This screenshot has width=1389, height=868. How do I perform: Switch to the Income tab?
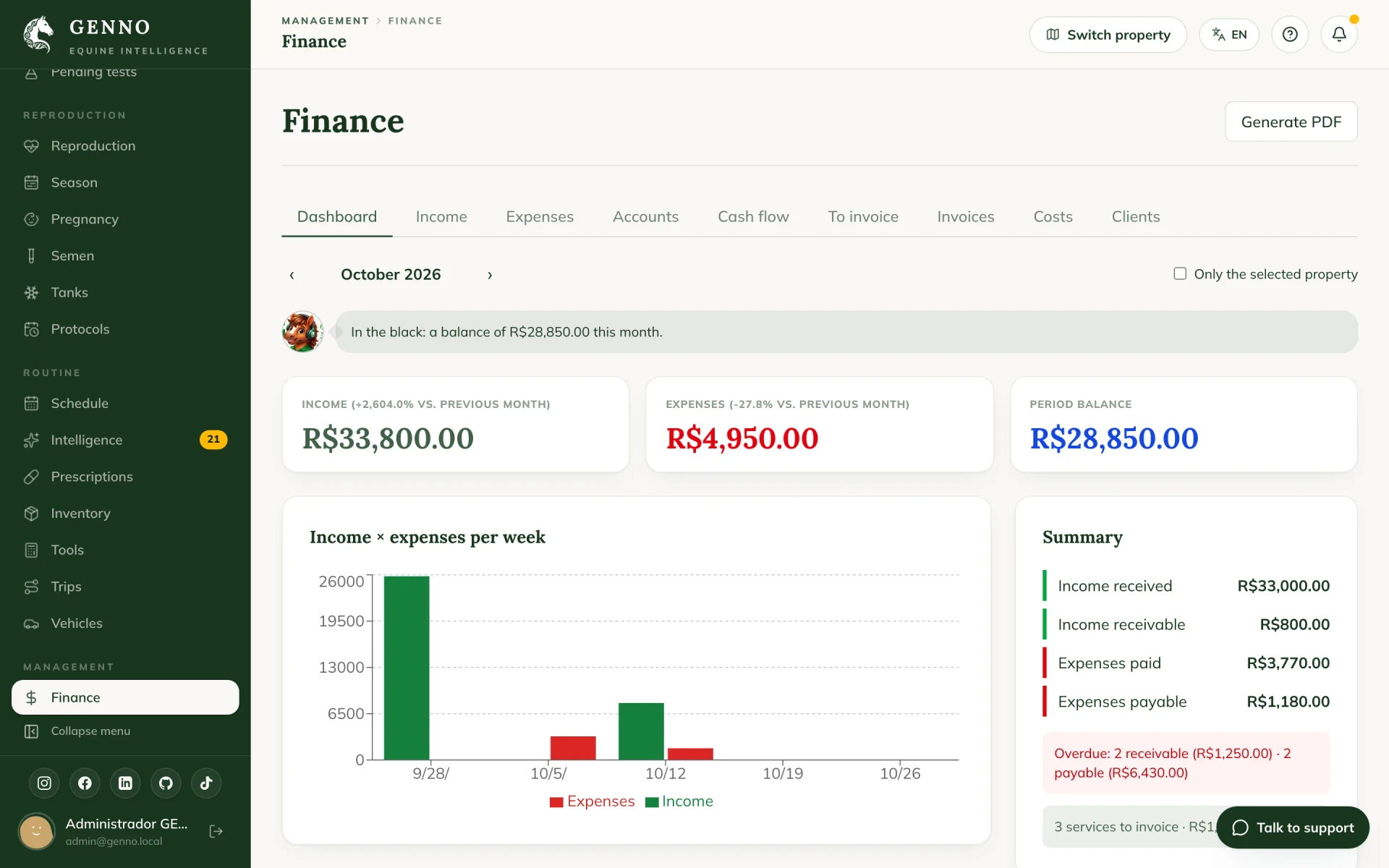pyautogui.click(x=441, y=217)
